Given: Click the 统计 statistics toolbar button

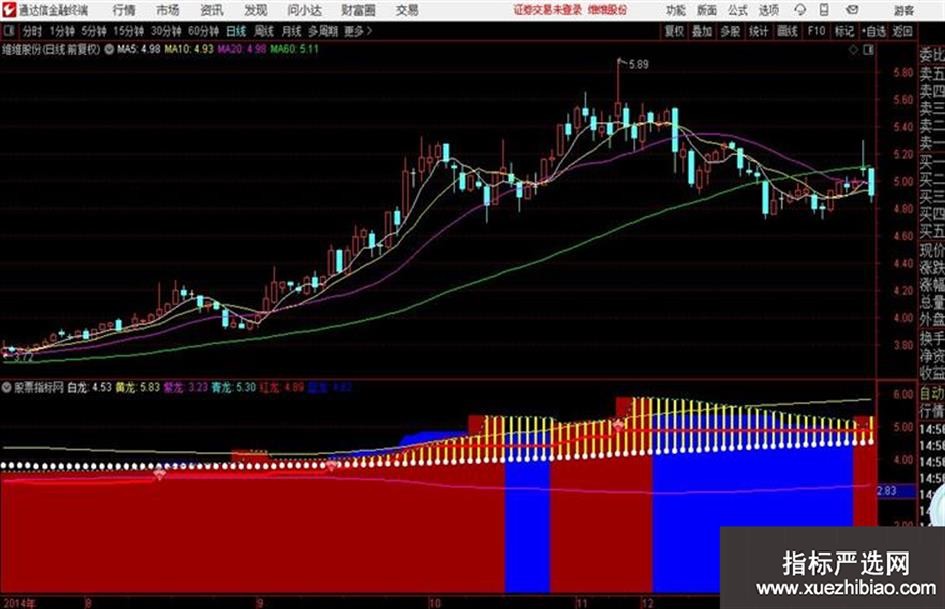Looking at the screenshot, I should click(758, 31).
